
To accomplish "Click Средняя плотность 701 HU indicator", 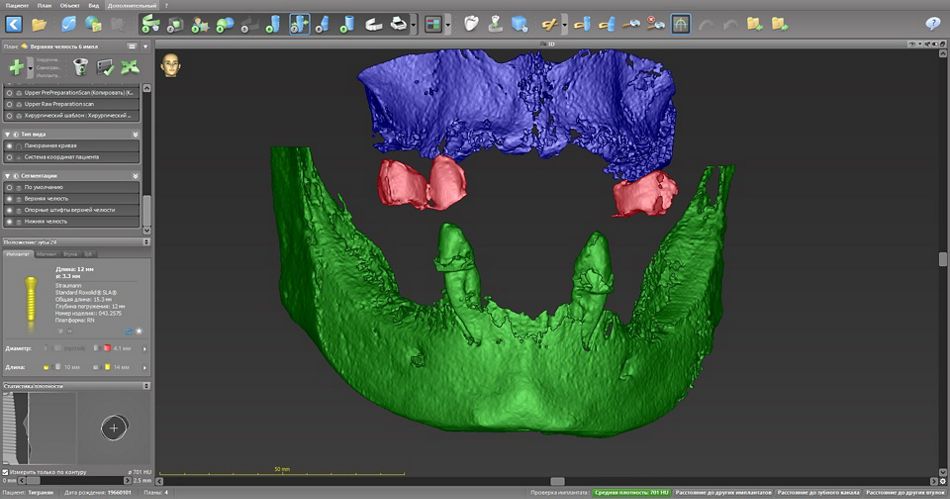I will (x=631, y=493).
